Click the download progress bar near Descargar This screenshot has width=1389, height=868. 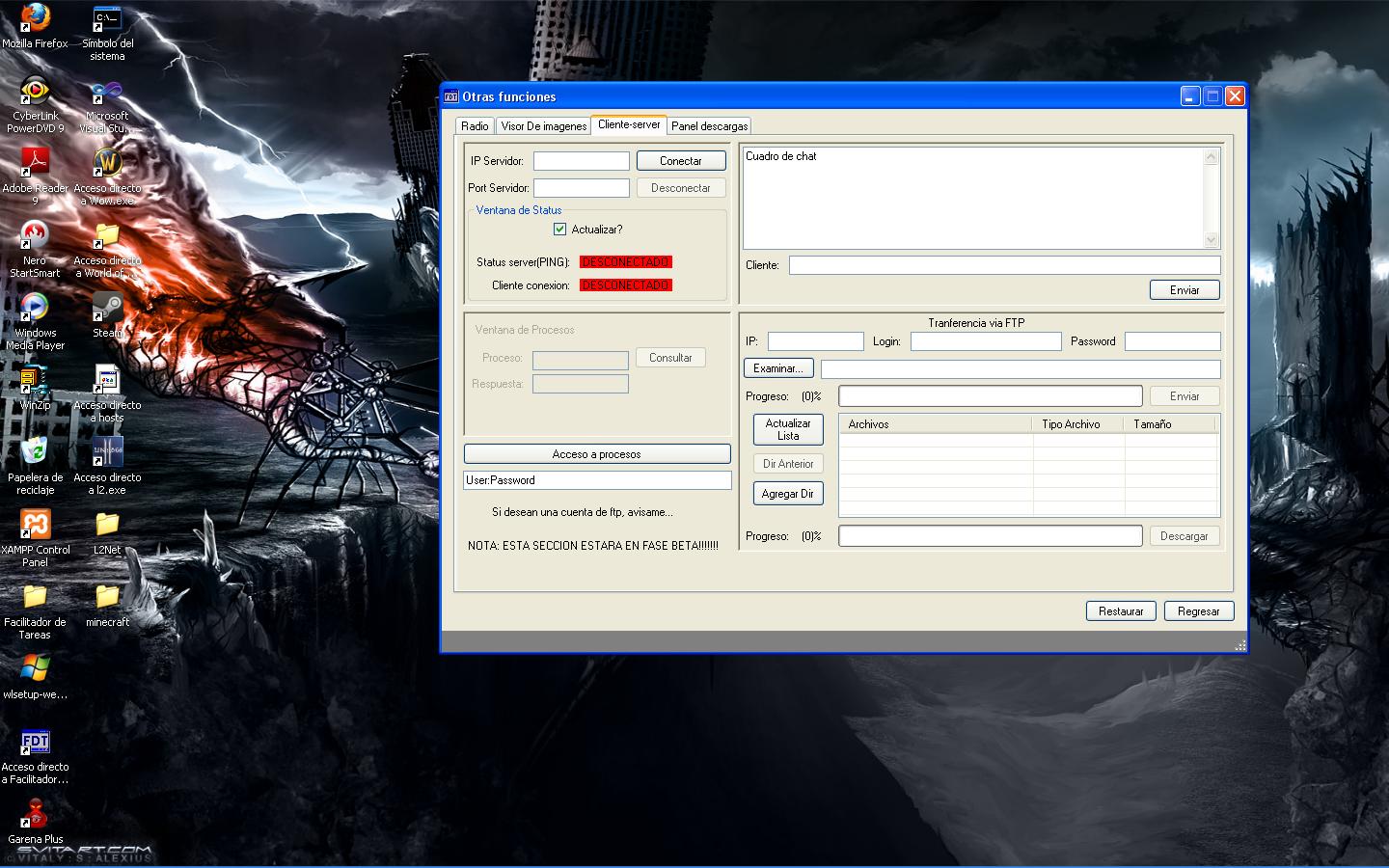[991, 536]
